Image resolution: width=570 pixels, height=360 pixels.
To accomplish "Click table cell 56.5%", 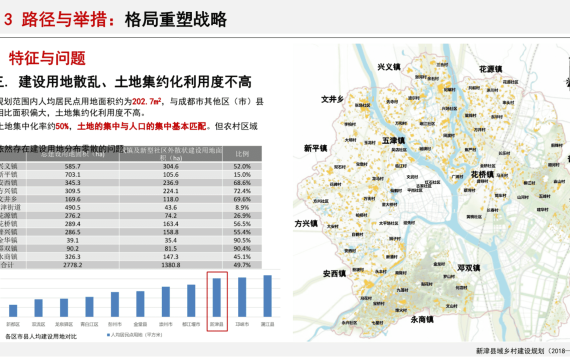I will click(242, 224).
